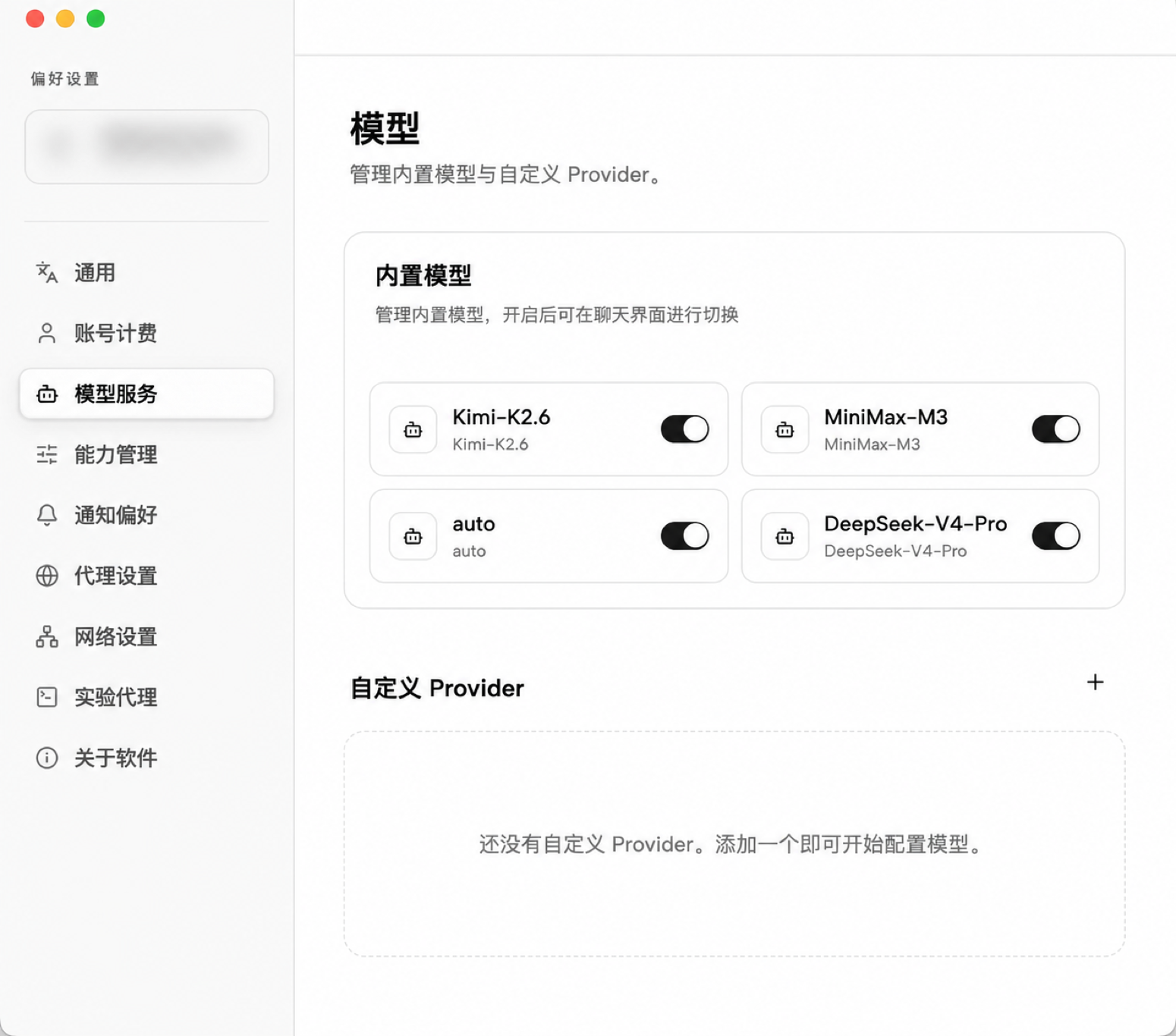Click the robot icon on auto card

click(x=413, y=537)
